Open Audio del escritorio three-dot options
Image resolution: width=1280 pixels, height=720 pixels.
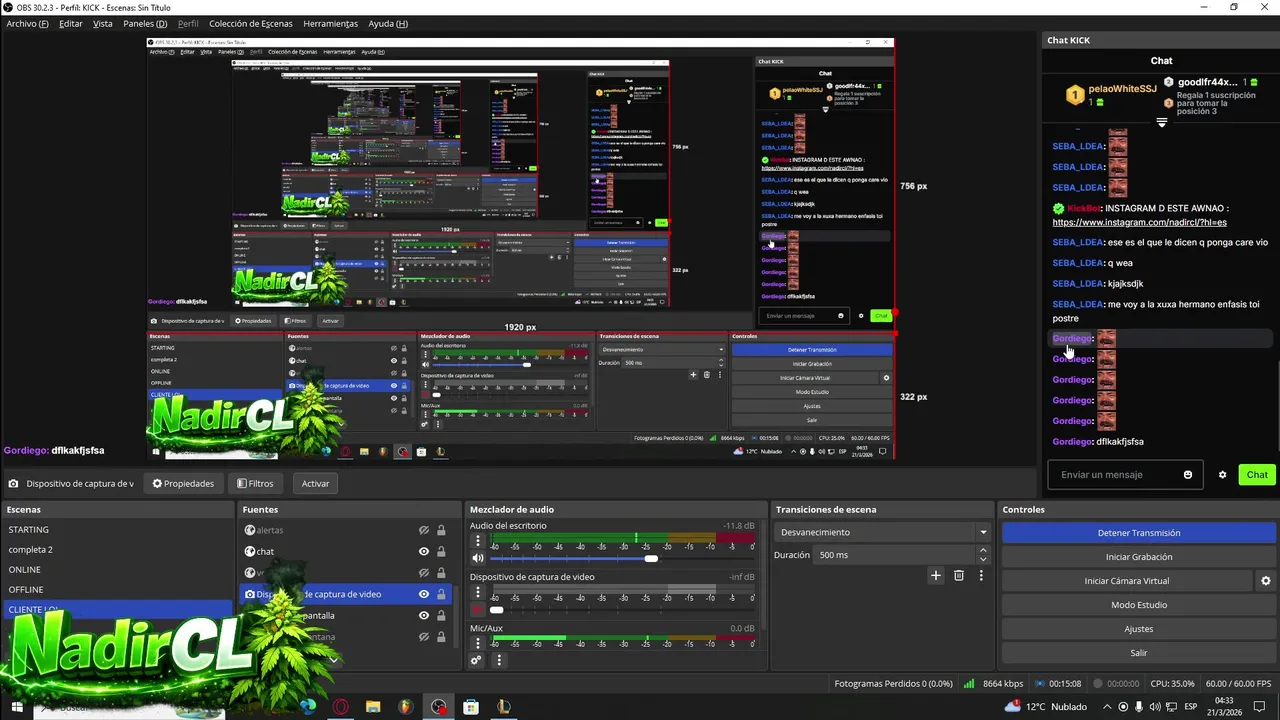[478, 541]
